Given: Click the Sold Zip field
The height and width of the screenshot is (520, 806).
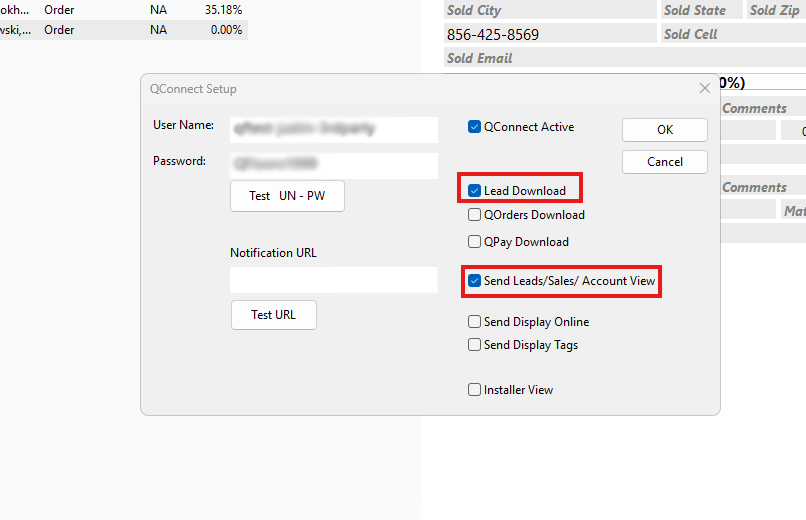Looking at the screenshot, I should [776, 10].
